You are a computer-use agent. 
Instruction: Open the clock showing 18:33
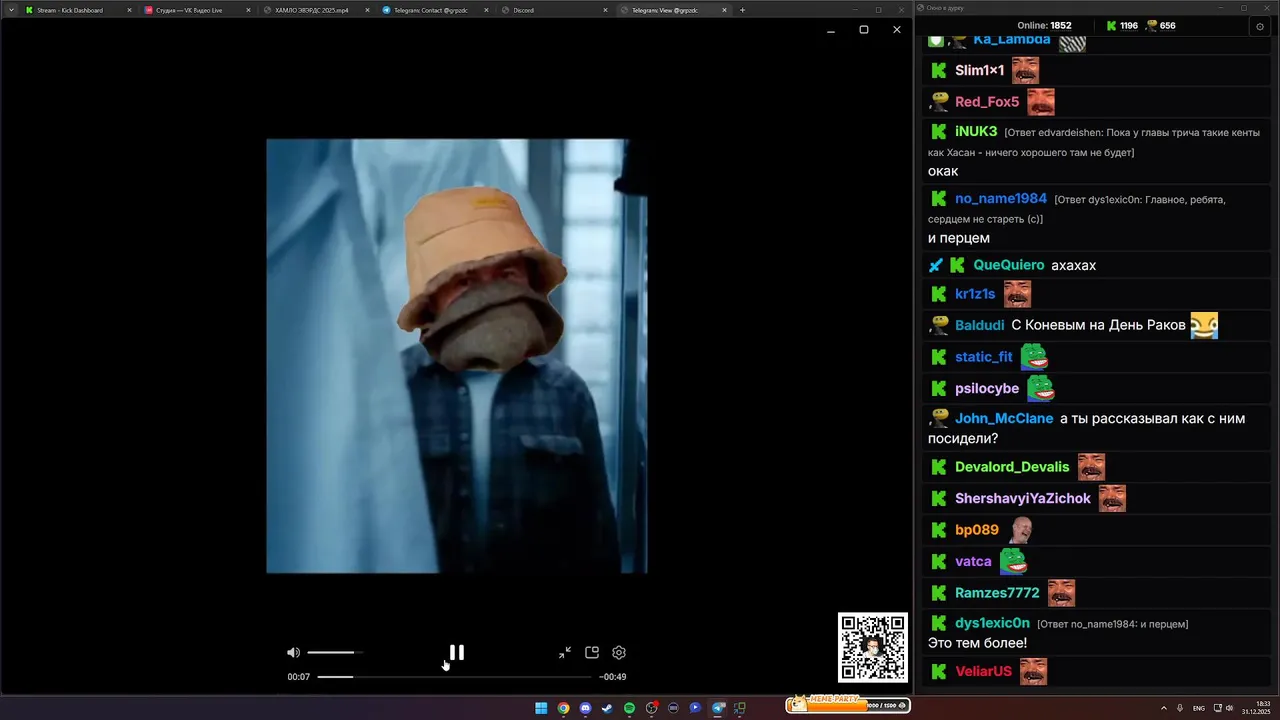[x=1256, y=708]
